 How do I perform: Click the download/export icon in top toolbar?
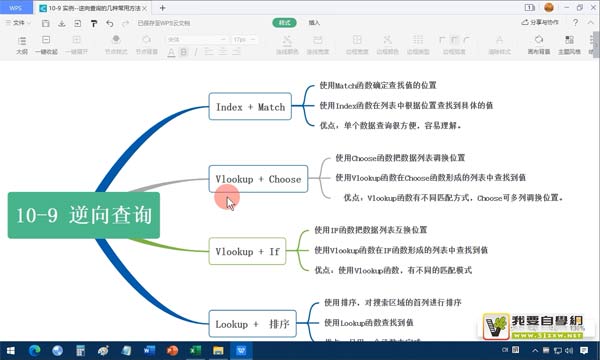pyautogui.click(x=62, y=23)
